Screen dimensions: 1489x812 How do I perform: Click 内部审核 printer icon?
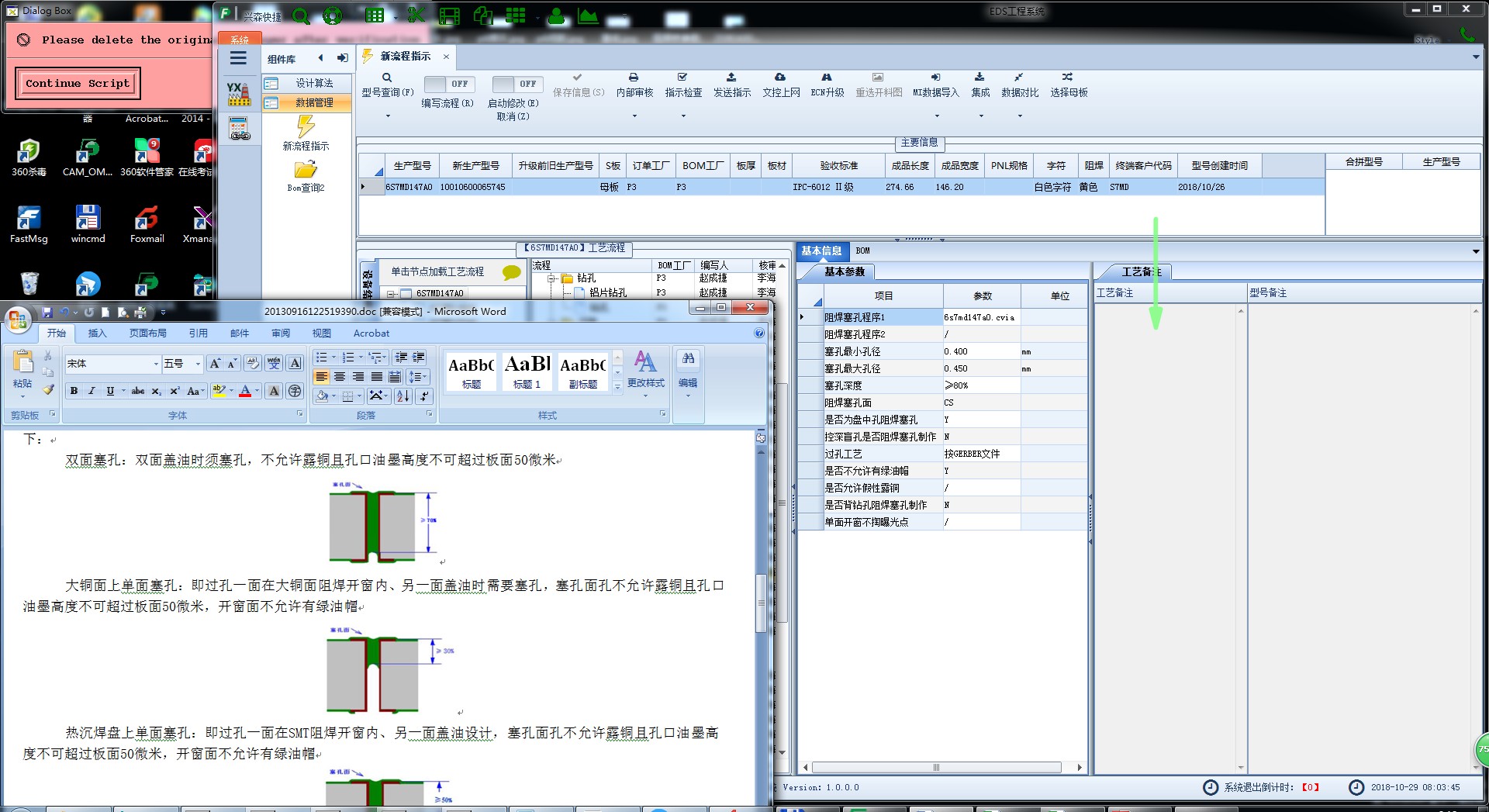point(634,78)
